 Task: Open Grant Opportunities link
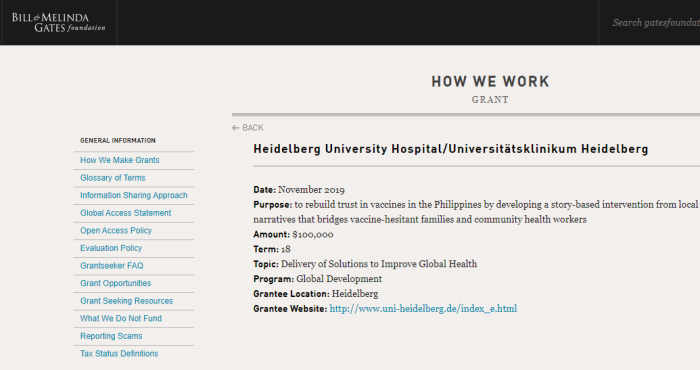tap(116, 283)
